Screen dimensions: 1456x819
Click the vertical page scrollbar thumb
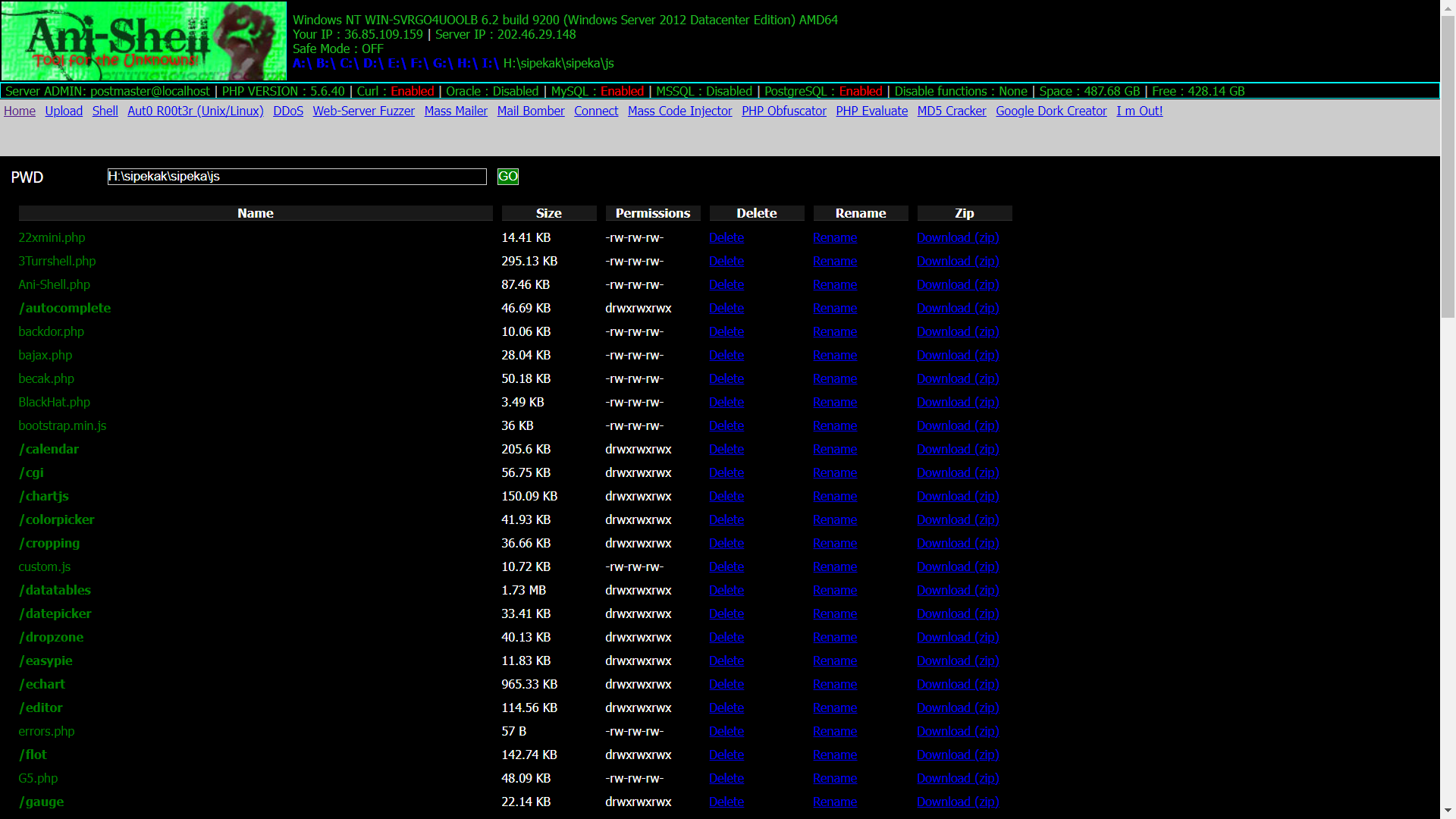[1448, 167]
